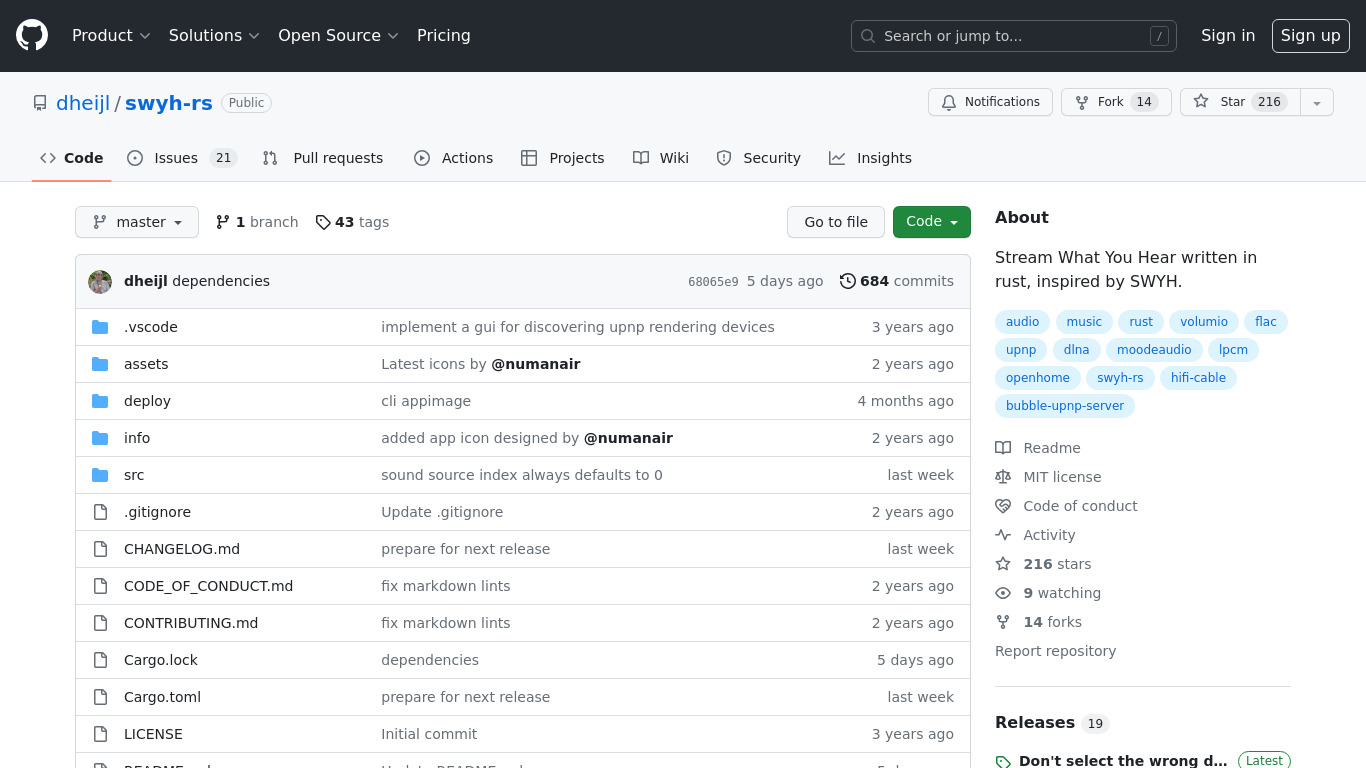Expand the Solutions menu

pos(214,36)
